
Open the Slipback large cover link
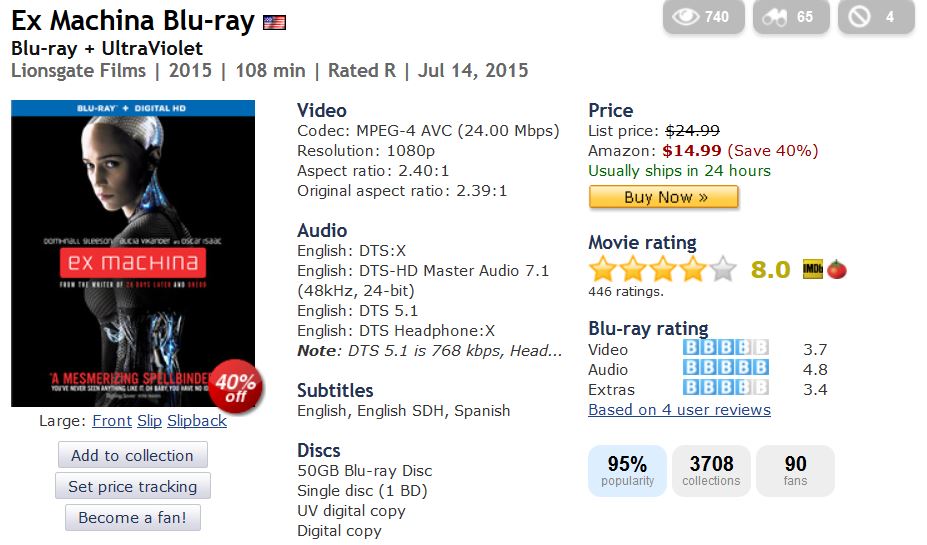point(197,421)
